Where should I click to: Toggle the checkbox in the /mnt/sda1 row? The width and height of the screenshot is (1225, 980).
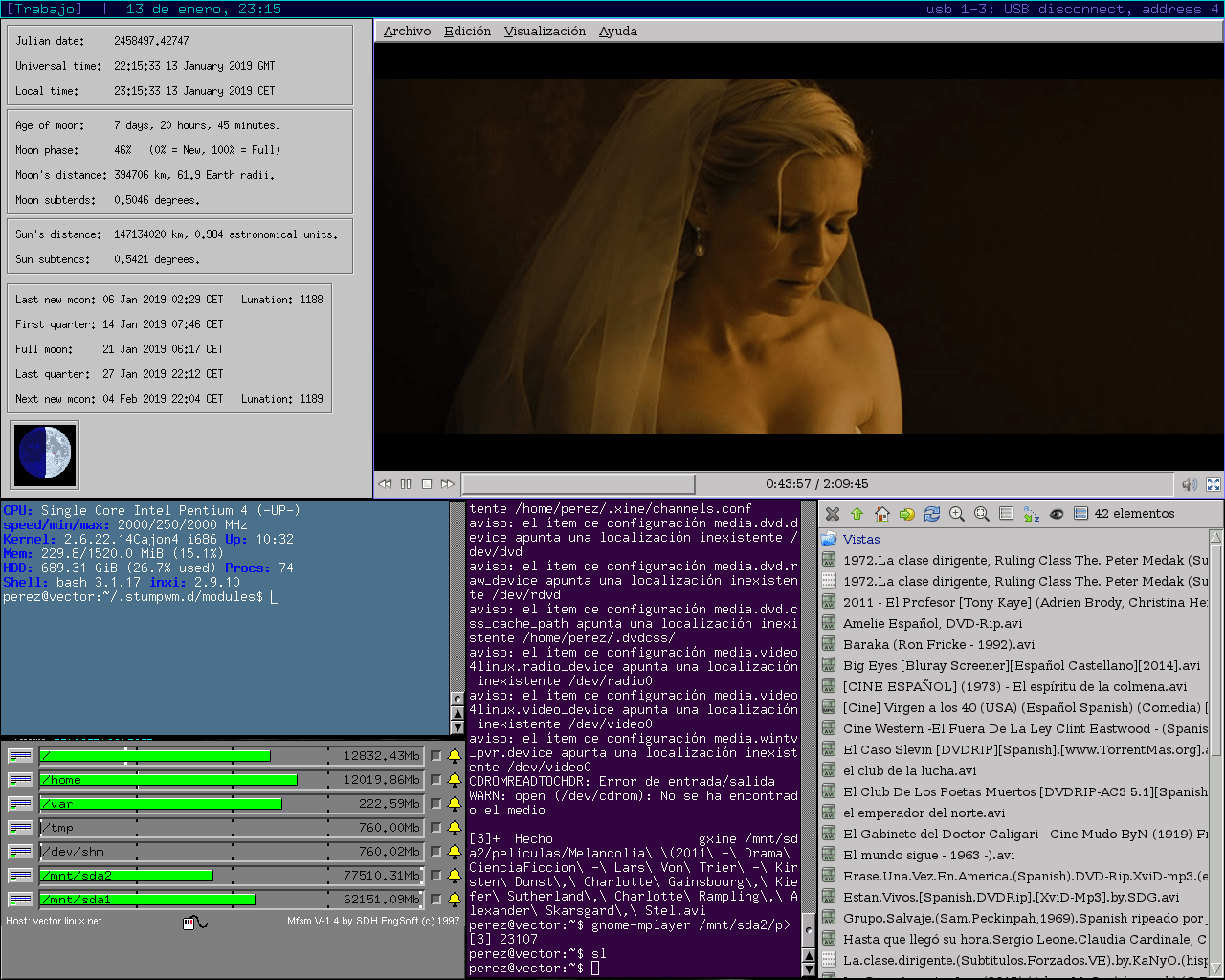pos(436,900)
